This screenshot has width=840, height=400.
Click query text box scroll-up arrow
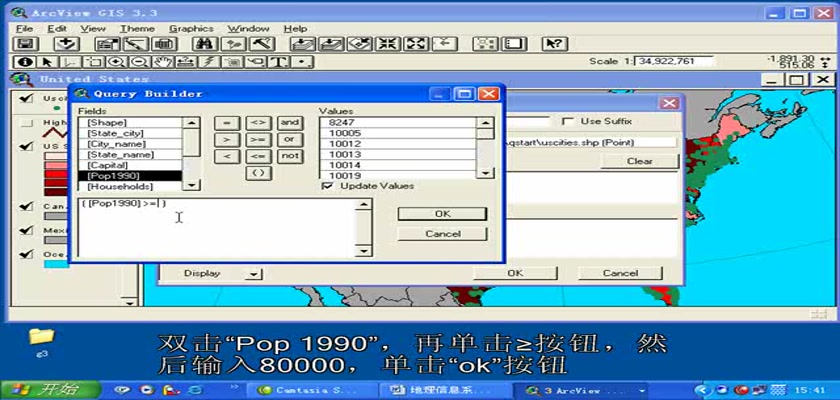point(364,205)
